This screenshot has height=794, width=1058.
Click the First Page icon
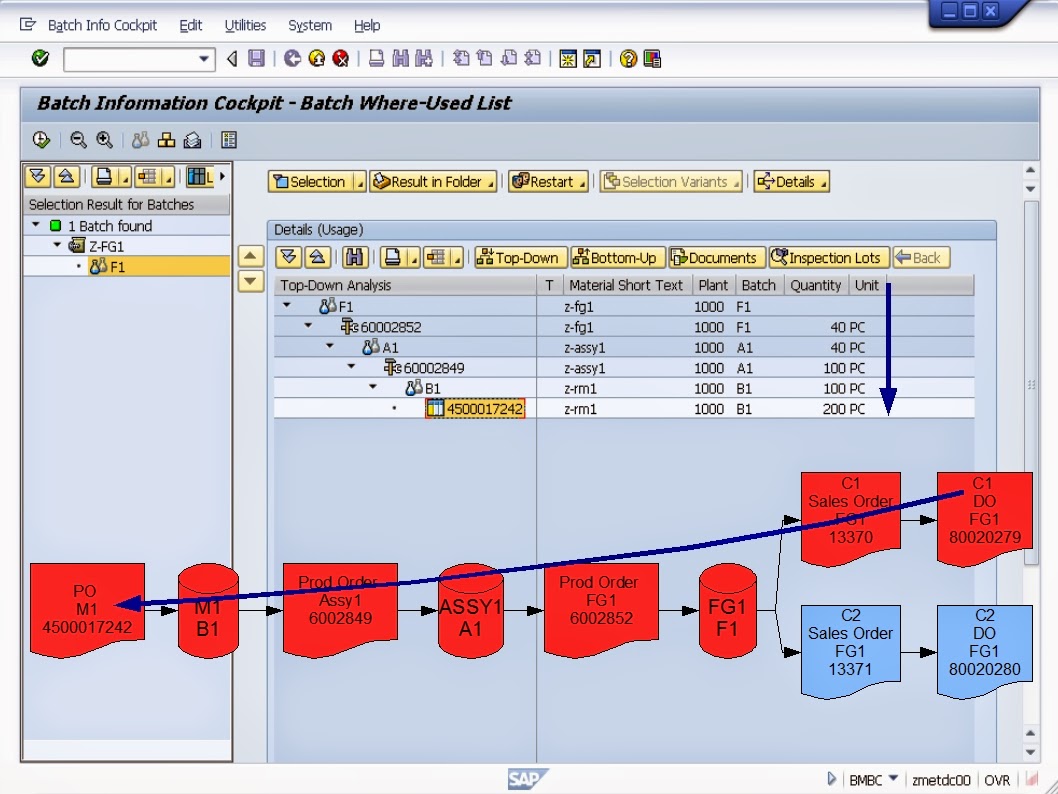[462, 59]
